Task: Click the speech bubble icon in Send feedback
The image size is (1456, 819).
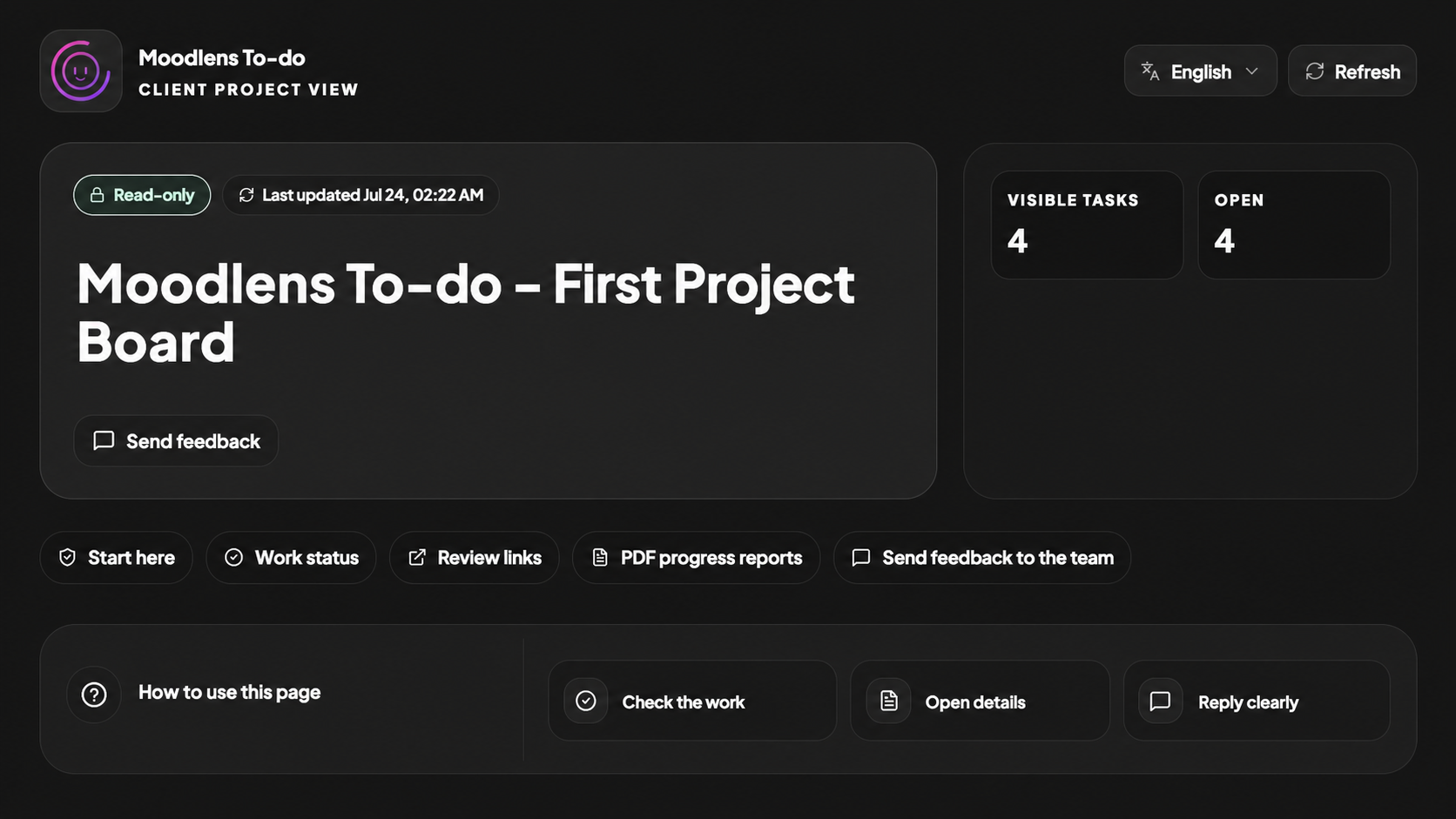Action: tap(104, 440)
